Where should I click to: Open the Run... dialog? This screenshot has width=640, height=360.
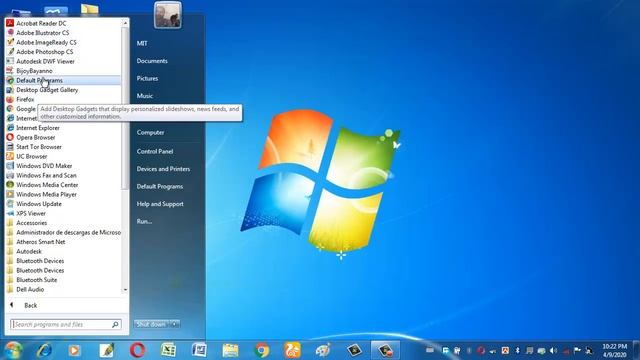[144, 222]
